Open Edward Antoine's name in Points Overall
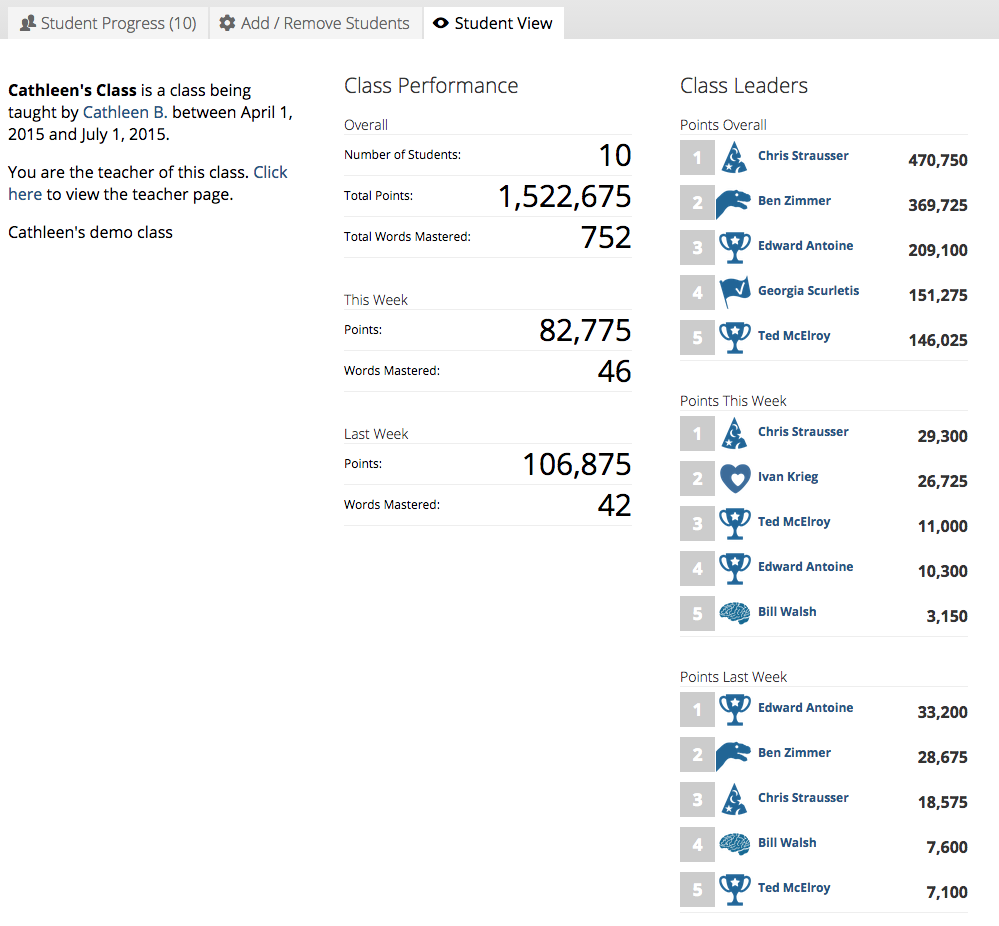 pyautogui.click(x=805, y=246)
